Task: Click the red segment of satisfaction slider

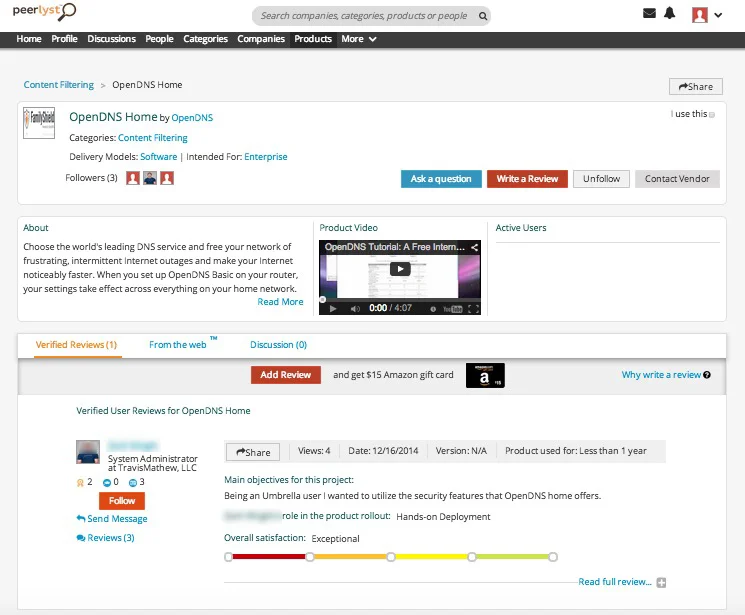Action: click(x=269, y=557)
